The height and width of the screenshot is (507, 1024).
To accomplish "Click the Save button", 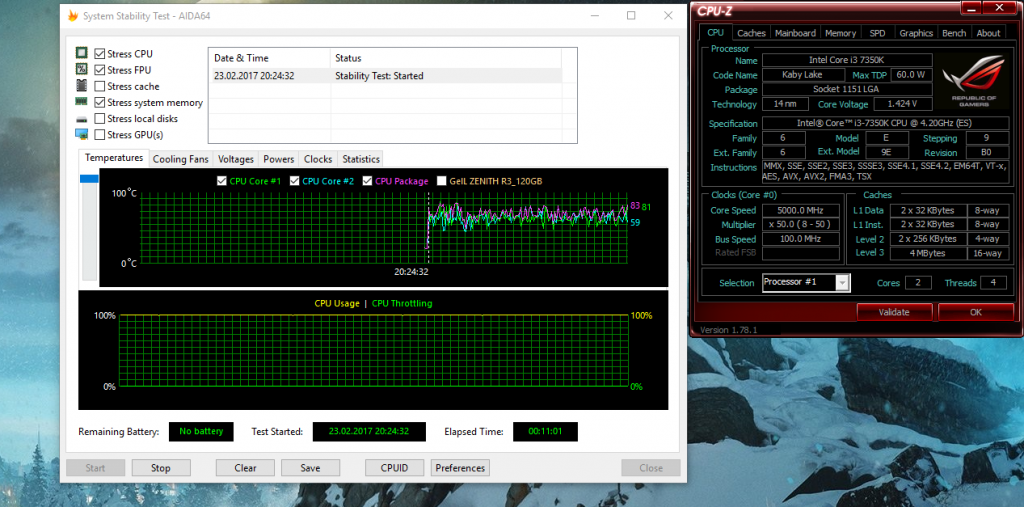I will click(x=310, y=468).
